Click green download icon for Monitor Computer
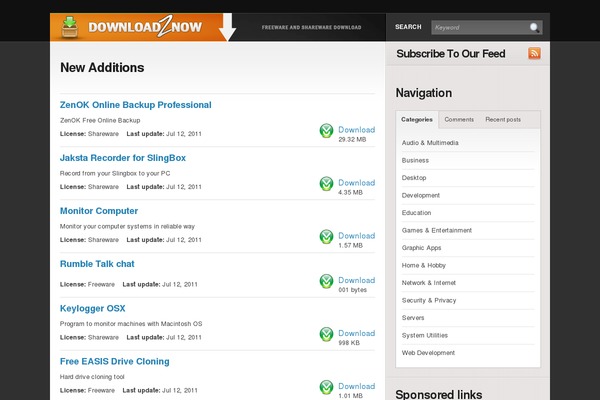This screenshot has width=600, height=400. pos(326,237)
